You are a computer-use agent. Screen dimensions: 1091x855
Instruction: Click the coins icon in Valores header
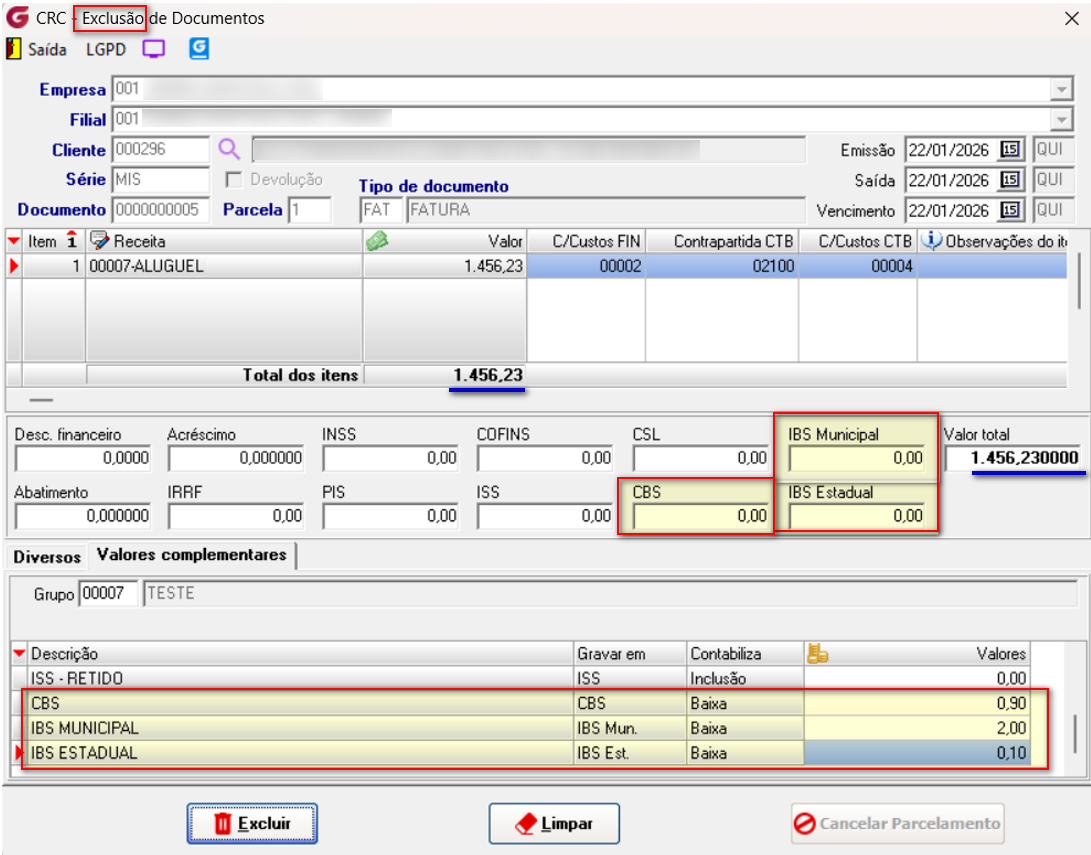click(818, 653)
